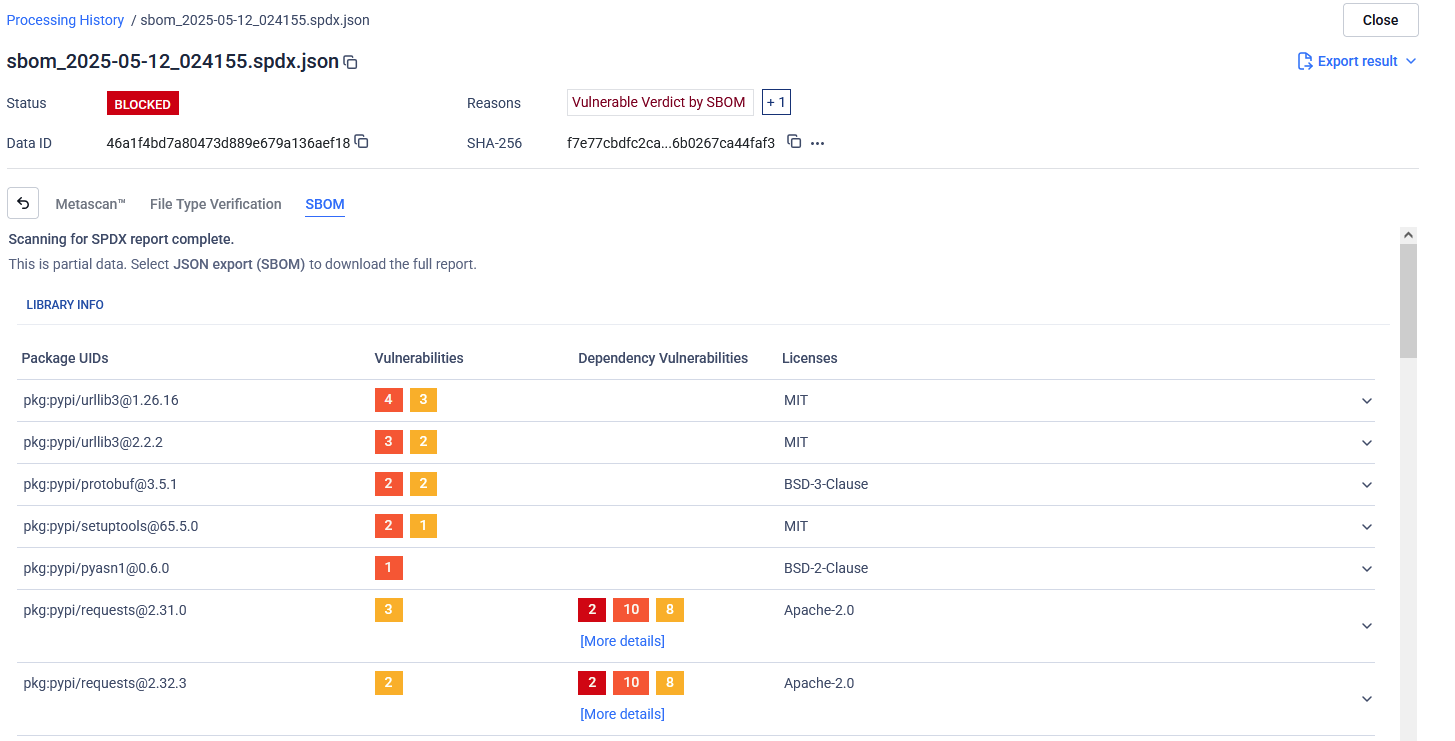Image resolution: width=1455 pixels, height=741 pixels.
Task: Go to Processing History breadcrumb
Action: point(65,20)
